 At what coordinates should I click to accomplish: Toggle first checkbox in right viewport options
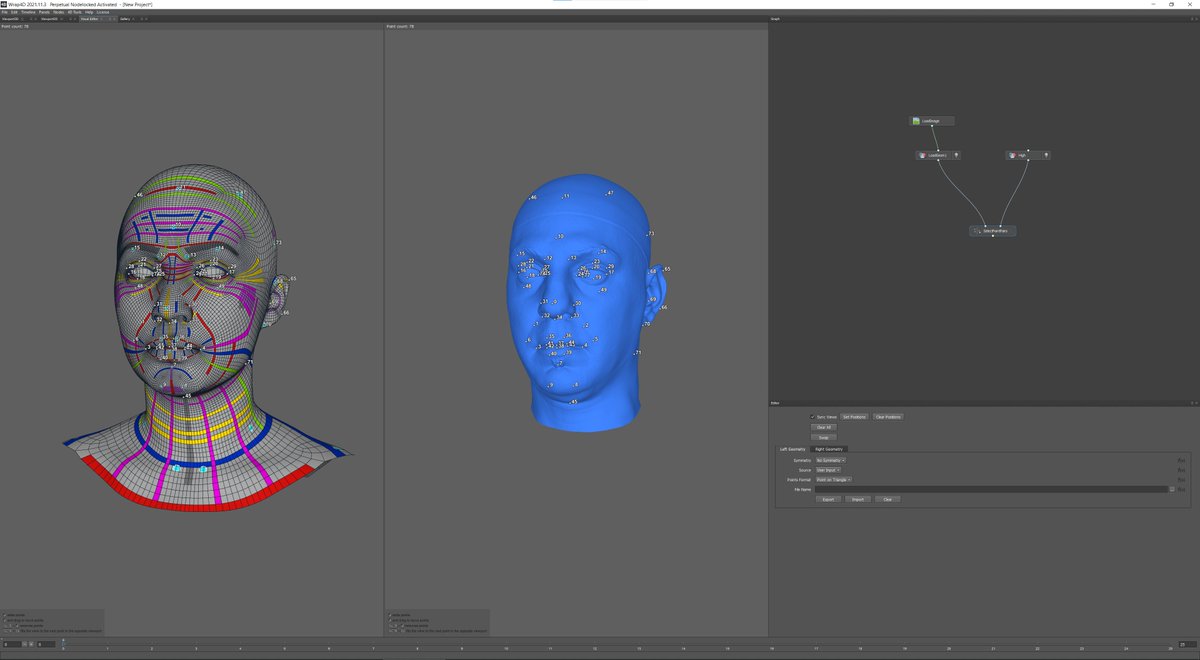(389, 614)
